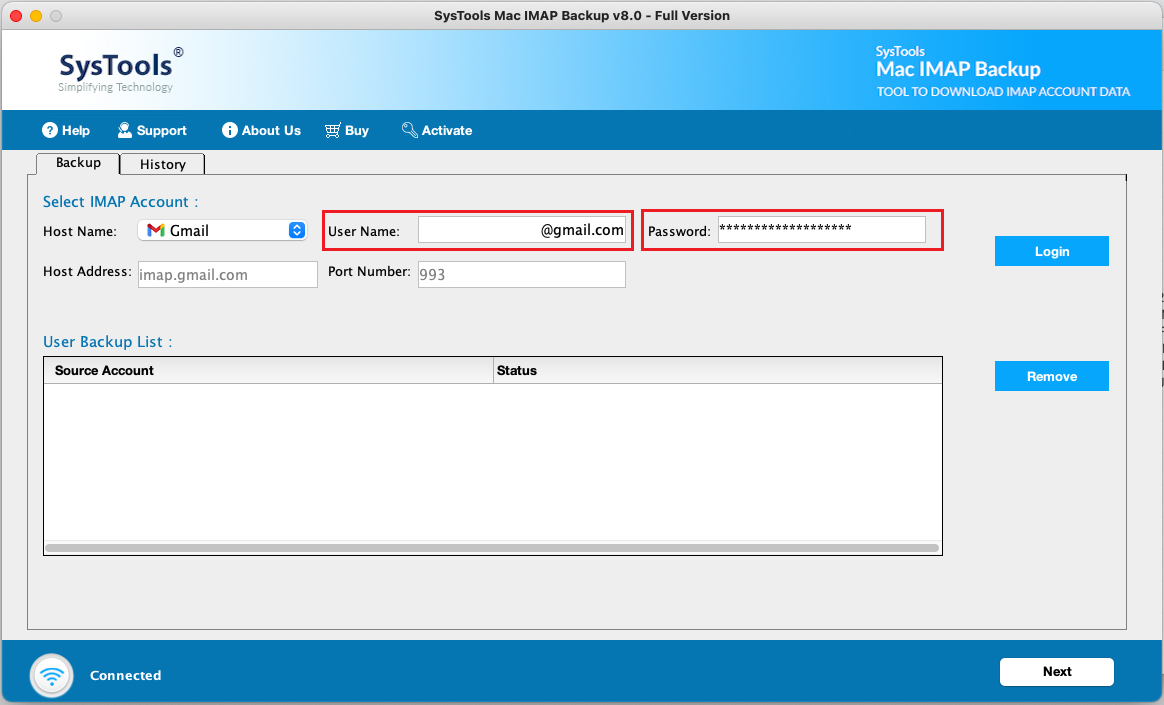
Task: Click the horizontal scrollbar of backup list
Action: click(492, 548)
